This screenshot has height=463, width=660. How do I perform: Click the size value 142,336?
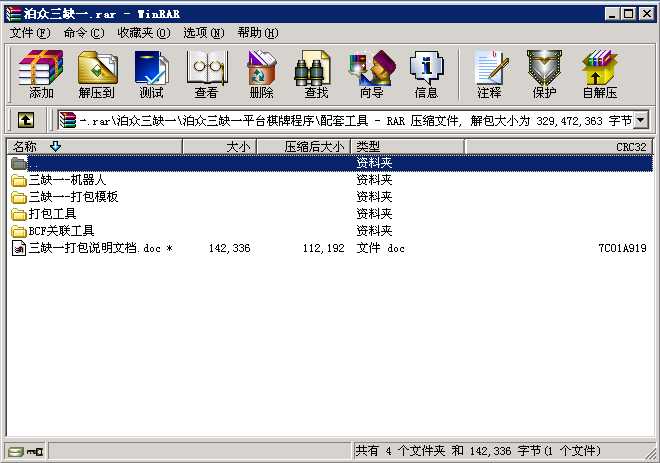[x=229, y=248]
